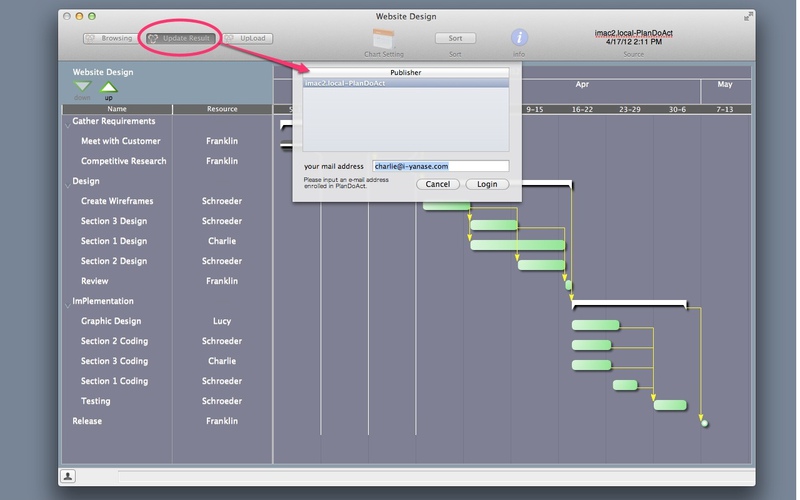Screen dimensions: 800x500
Task: Click the fullscreen arrows icon in title bar
Action: (748, 17)
